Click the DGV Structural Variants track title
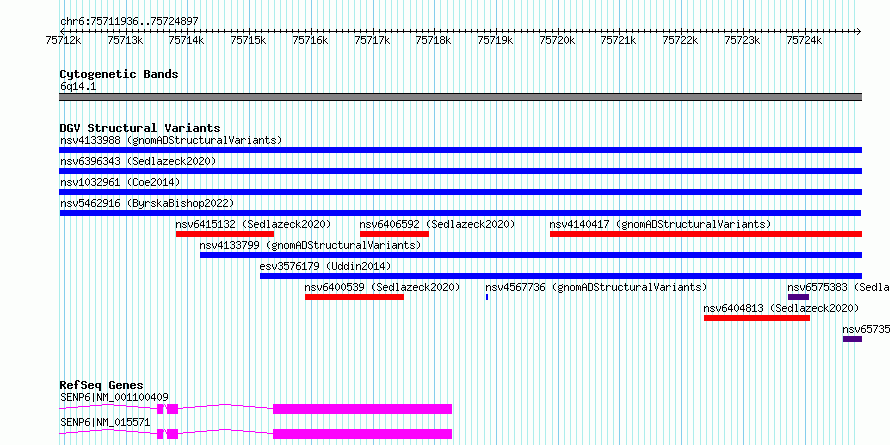 click(x=140, y=128)
